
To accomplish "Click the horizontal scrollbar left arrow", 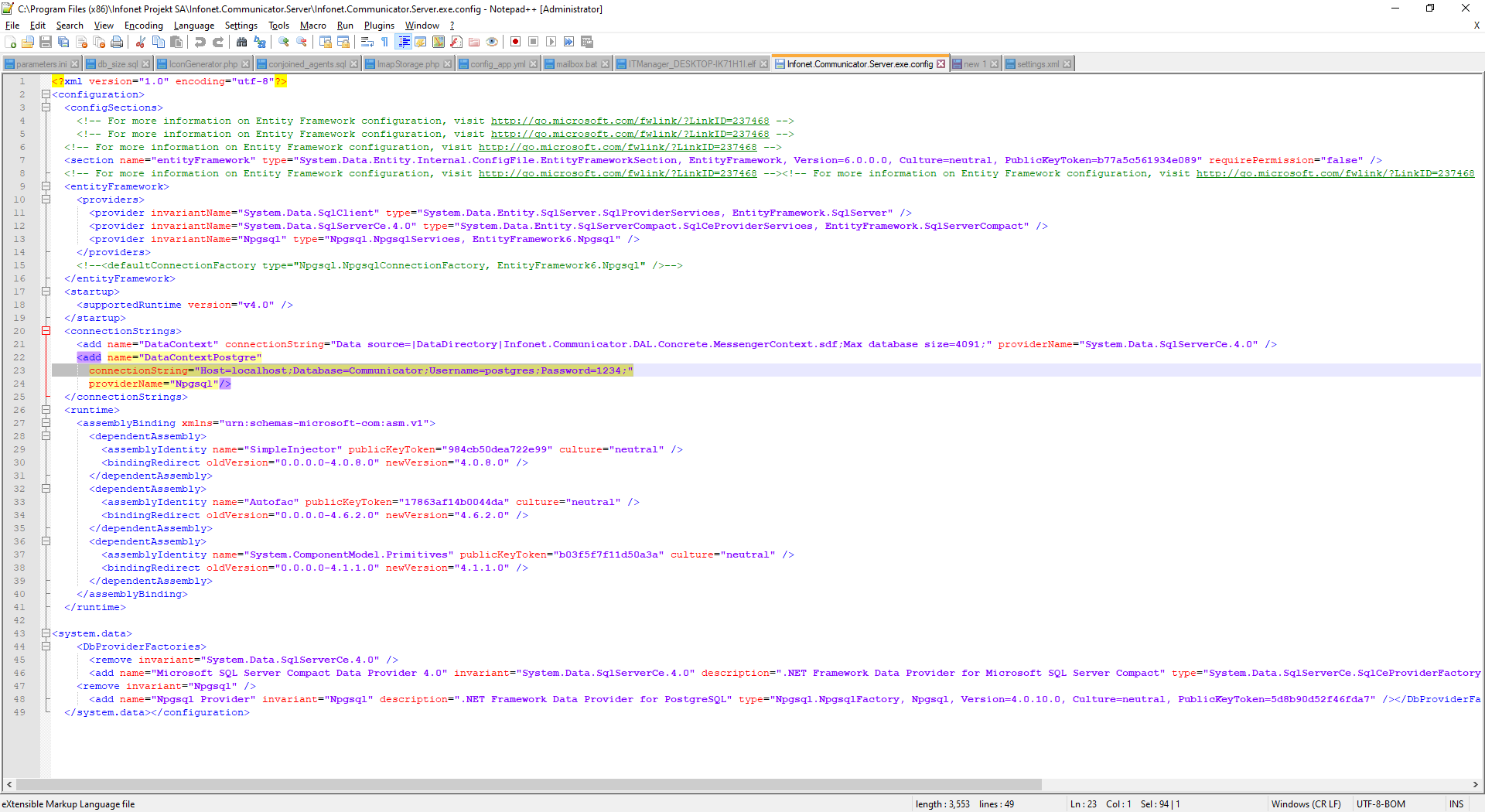I will click(x=9, y=784).
